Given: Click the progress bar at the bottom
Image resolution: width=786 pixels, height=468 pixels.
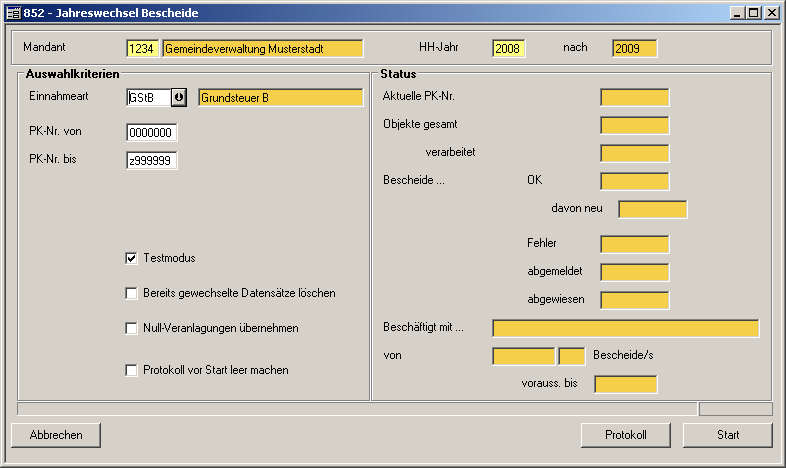Looking at the screenshot, I should 357,409.
